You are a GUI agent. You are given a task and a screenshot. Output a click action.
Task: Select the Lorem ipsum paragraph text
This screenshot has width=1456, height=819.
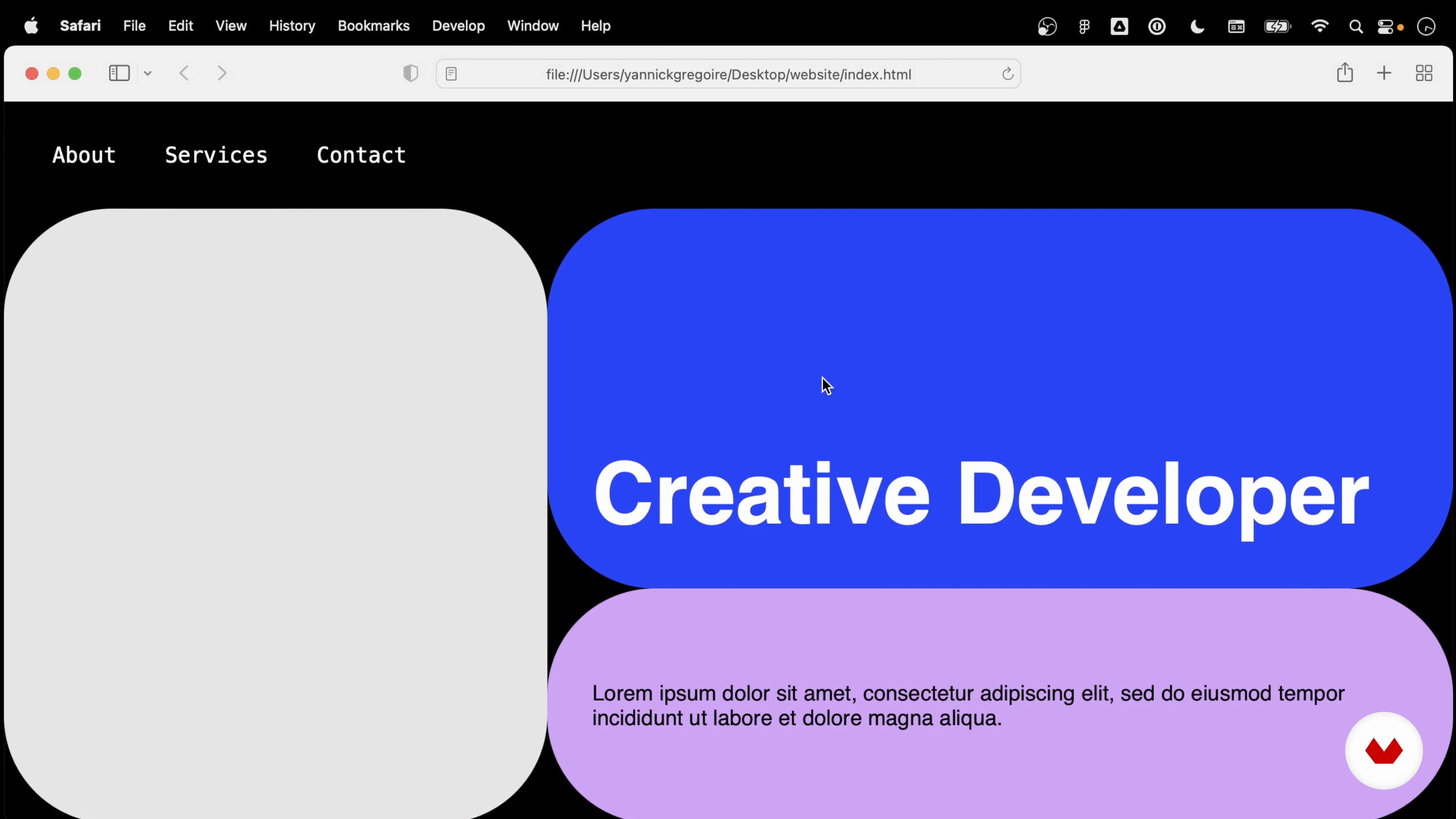tap(968, 706)
